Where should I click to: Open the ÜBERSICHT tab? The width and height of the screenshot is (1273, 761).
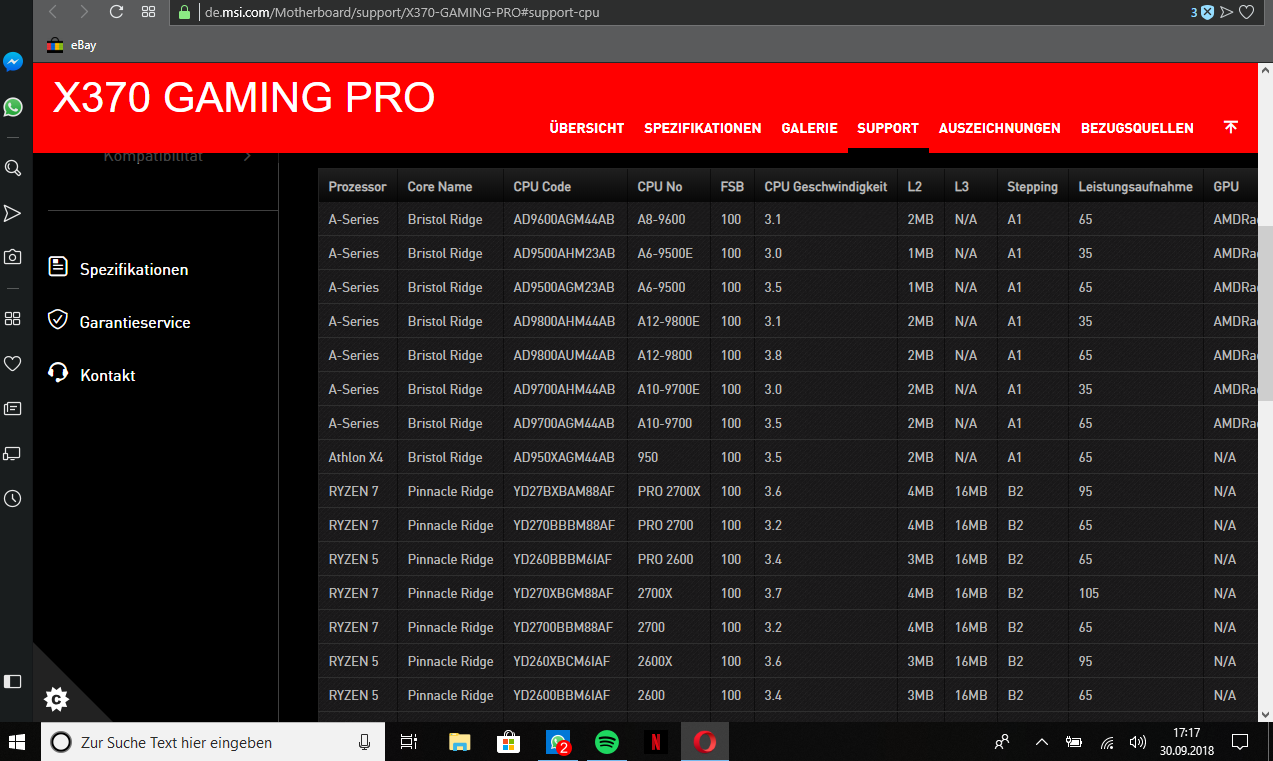pyautogui.click(x=587, y=128)
